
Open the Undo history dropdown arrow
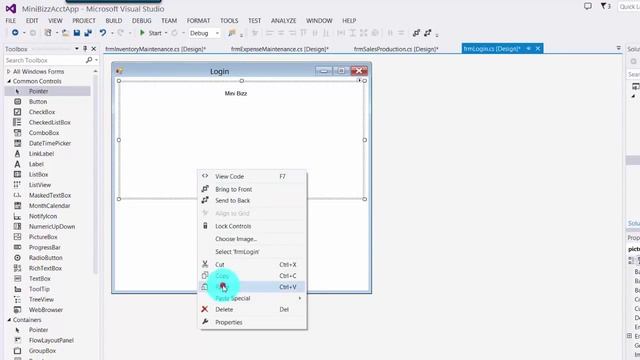tap(112, 33)
